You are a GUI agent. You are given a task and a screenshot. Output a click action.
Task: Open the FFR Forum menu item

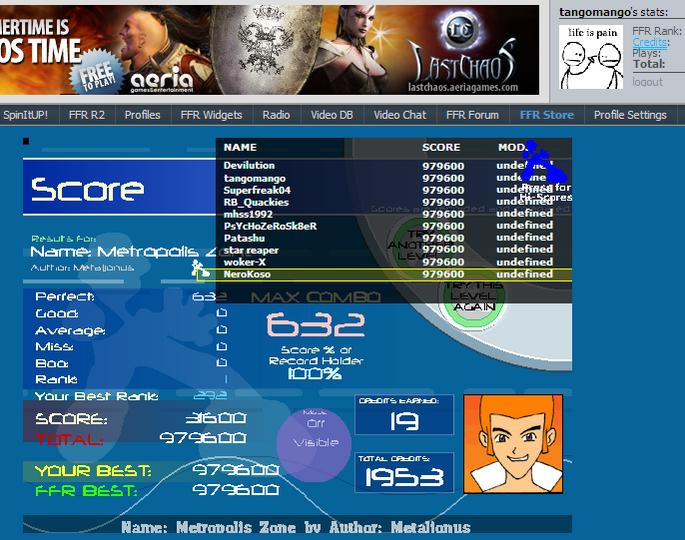click(x=472, y=115)
